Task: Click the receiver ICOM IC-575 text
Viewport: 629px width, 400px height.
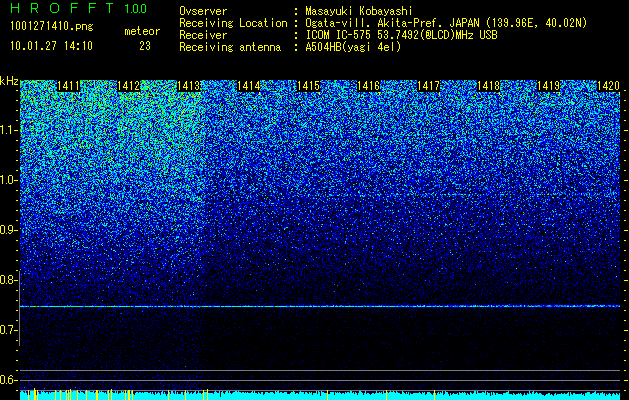Action: [401, 35]
